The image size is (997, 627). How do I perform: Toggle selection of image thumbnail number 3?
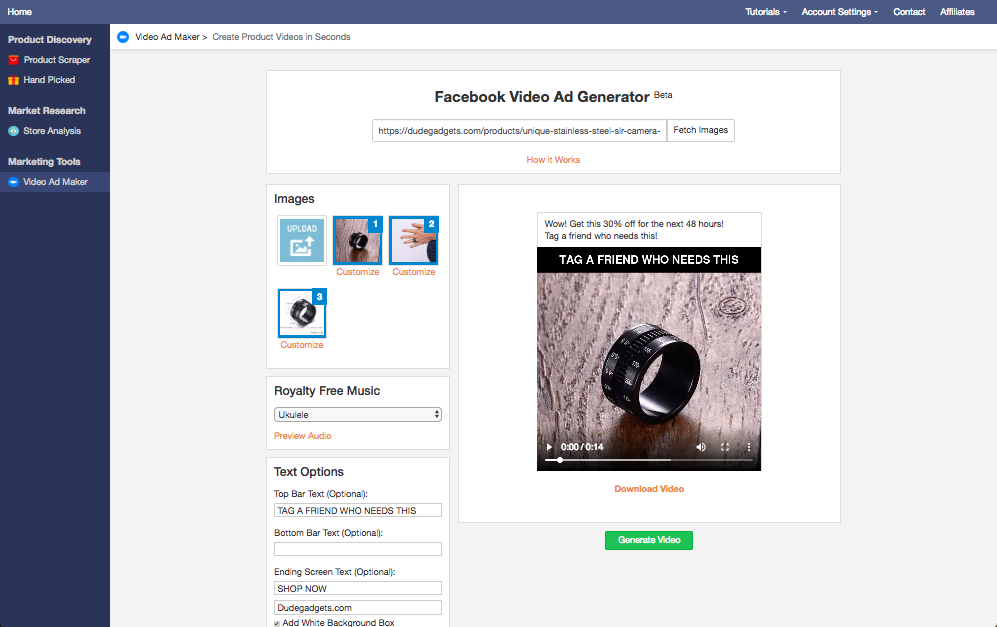click(301, 314)
